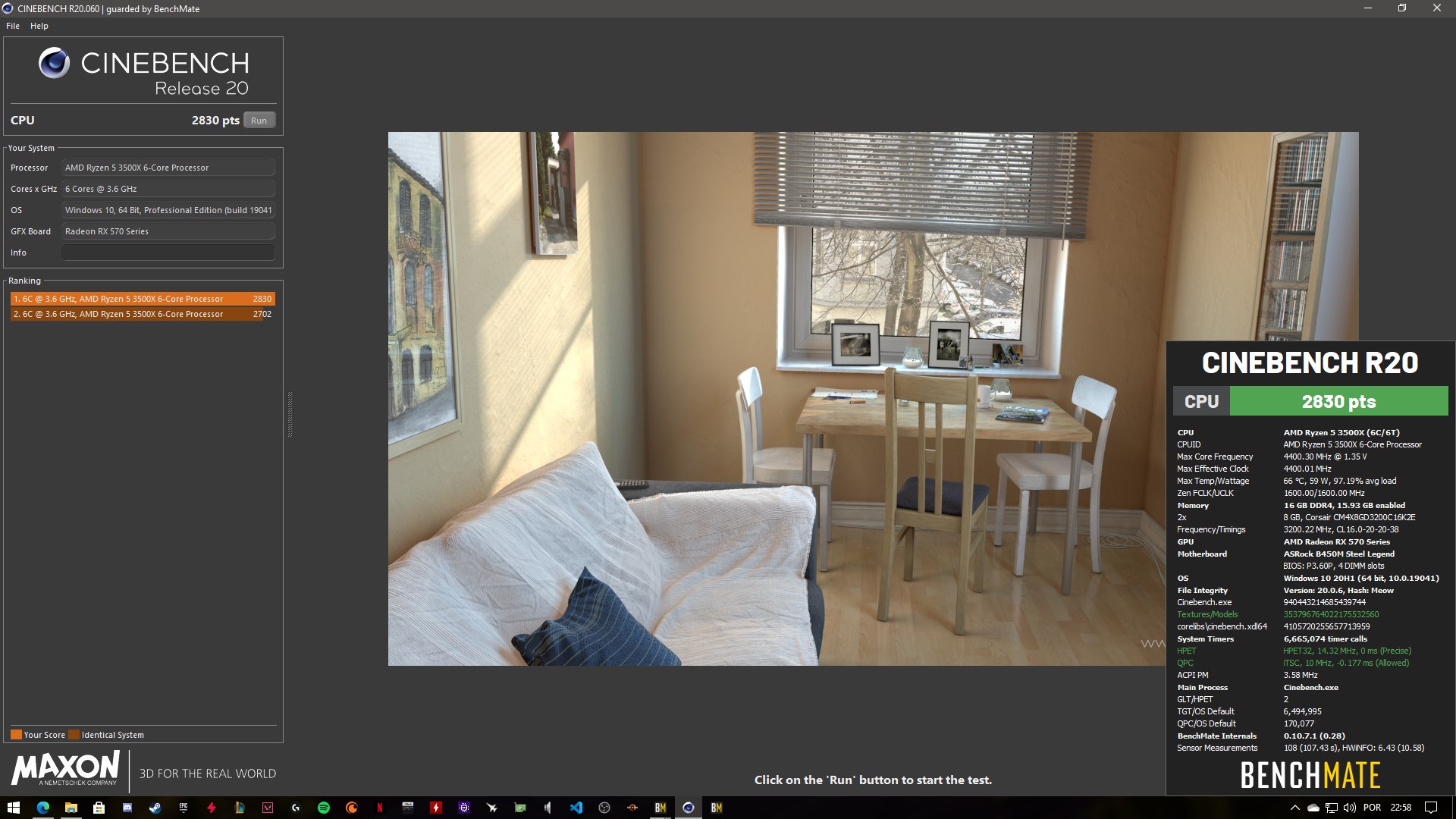Click the GFX Board field Radeon RX 570
This screenshot has height=819, width=1456.
pos(168,231)
